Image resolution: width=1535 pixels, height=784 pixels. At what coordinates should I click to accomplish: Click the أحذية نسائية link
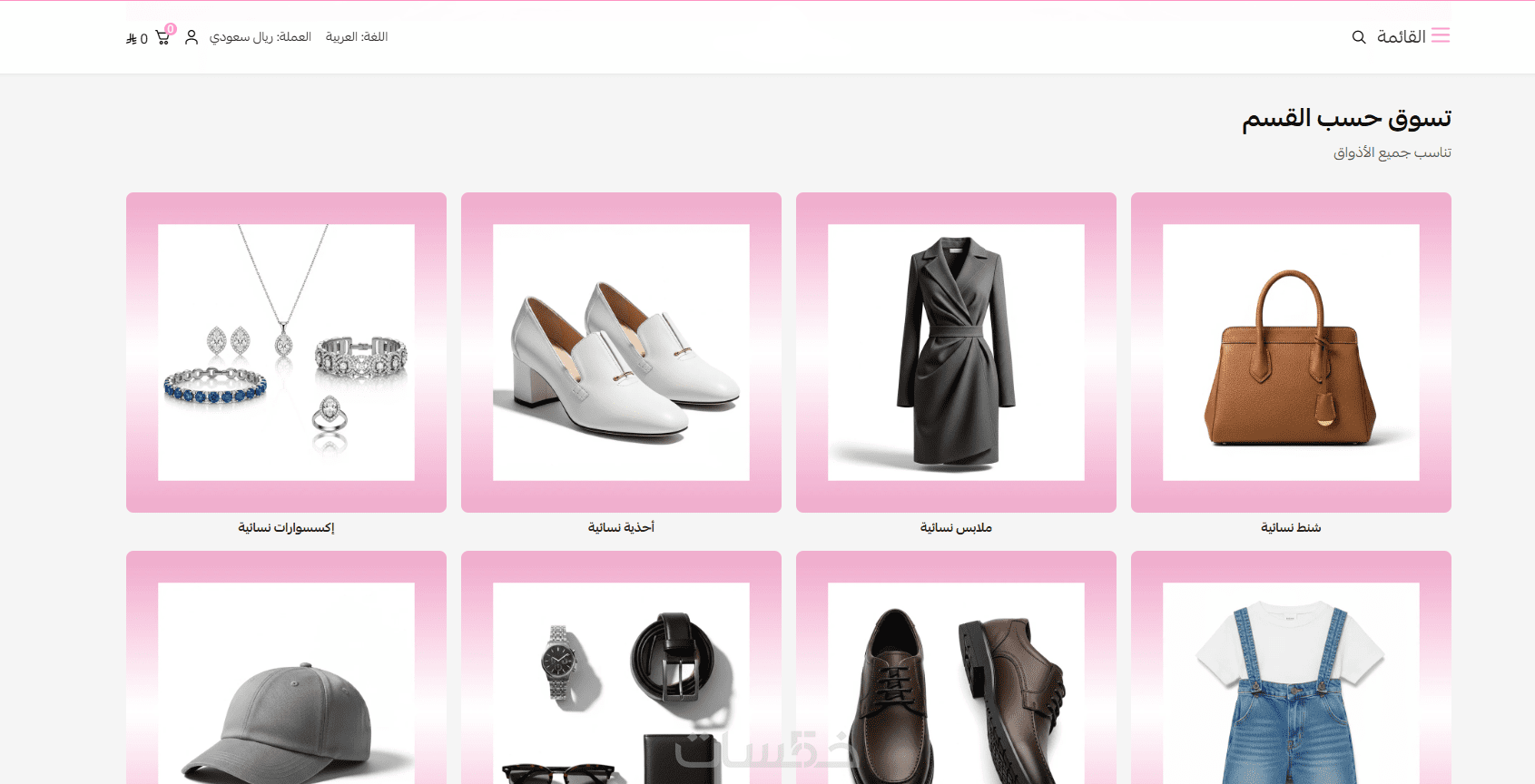pyautogui.click(x=621, y=527)
